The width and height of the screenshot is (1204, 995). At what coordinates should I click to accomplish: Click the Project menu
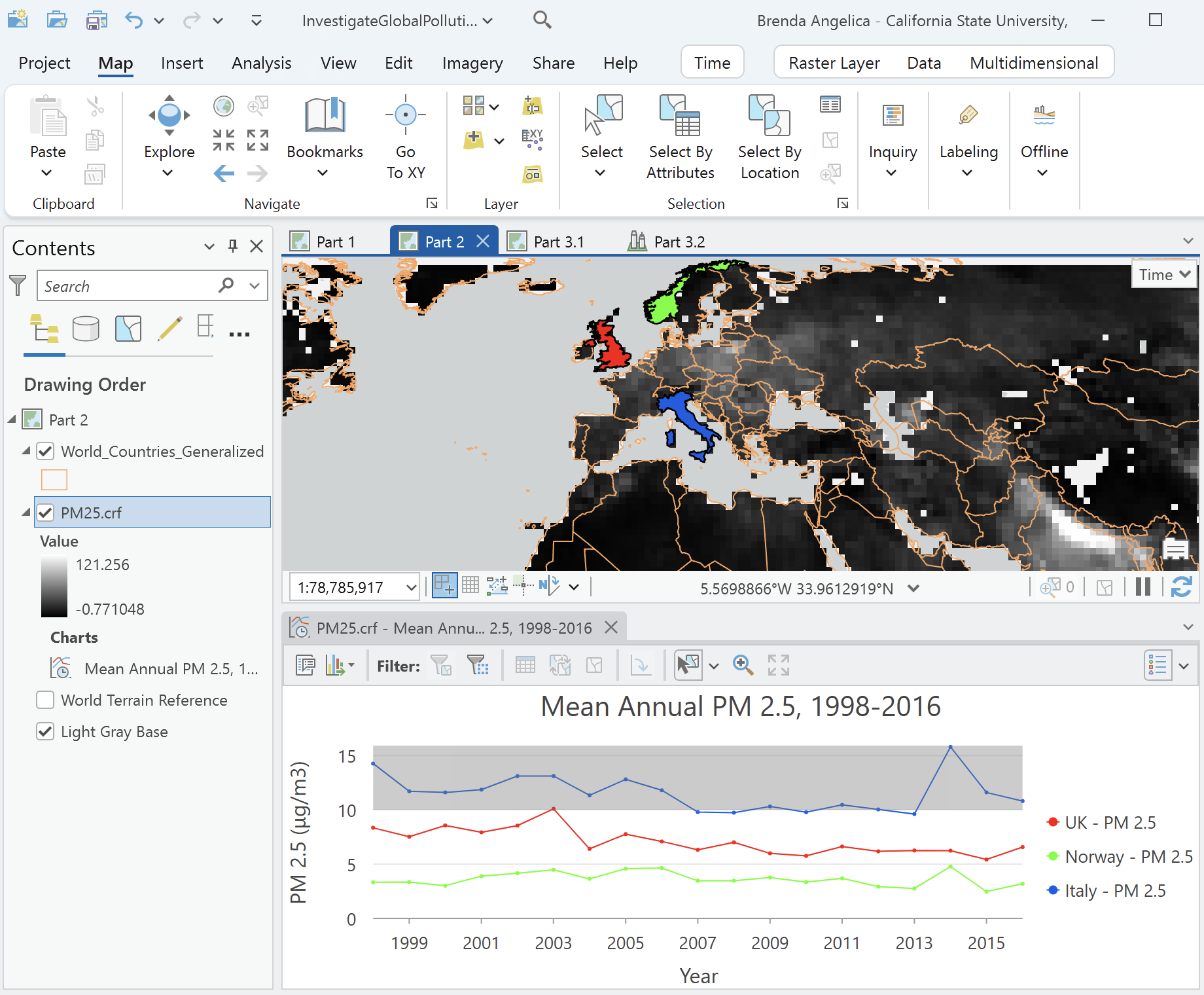[x=44, y=63]
